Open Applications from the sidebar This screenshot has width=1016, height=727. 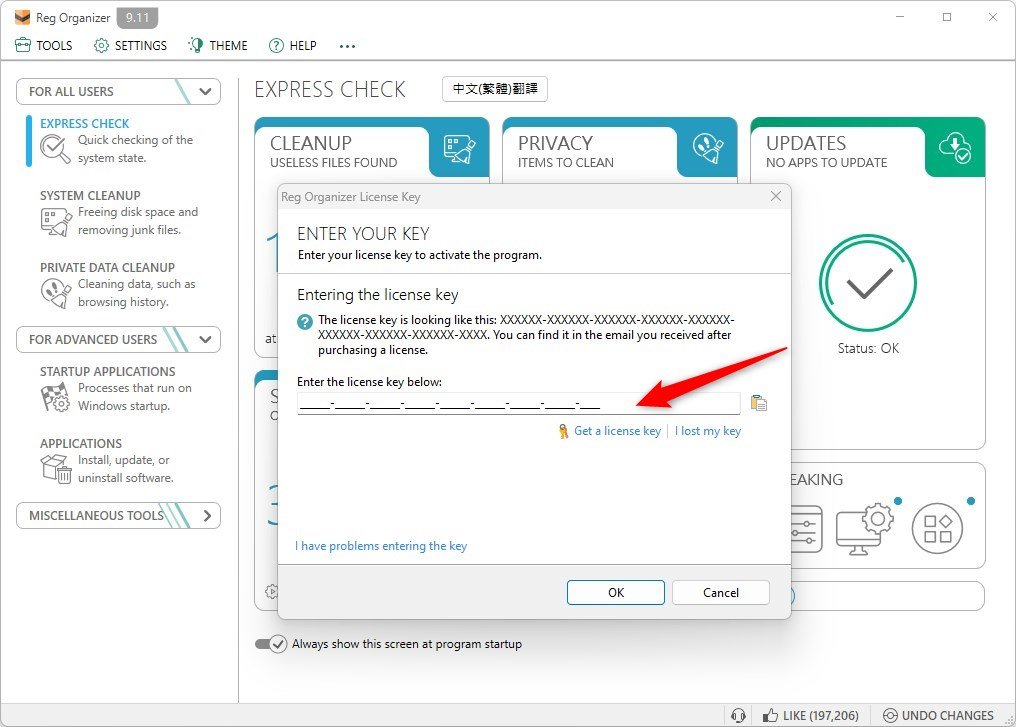click(107, 461)
